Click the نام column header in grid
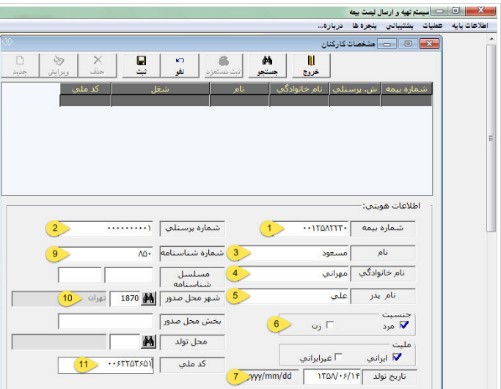The image size is (501, 389). pyautogui.click(x=239, y=89)
